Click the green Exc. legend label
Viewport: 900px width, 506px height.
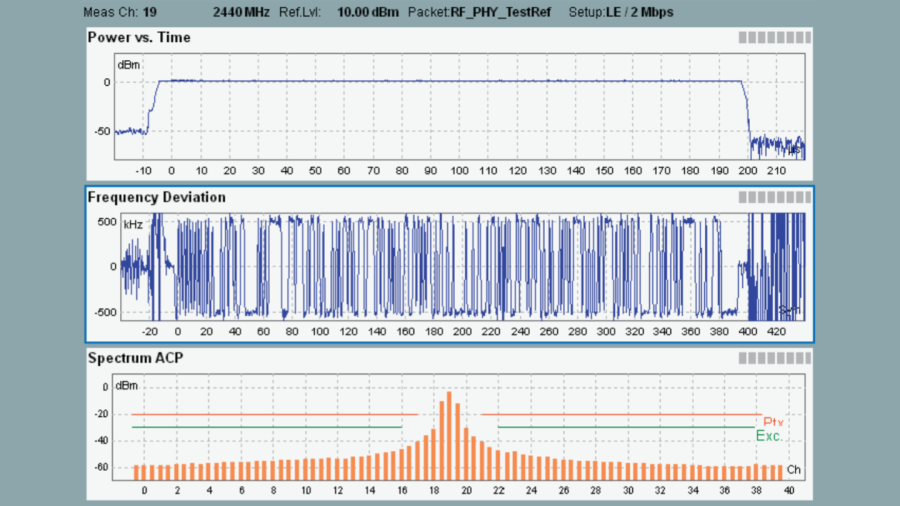(x=769, y=437)
